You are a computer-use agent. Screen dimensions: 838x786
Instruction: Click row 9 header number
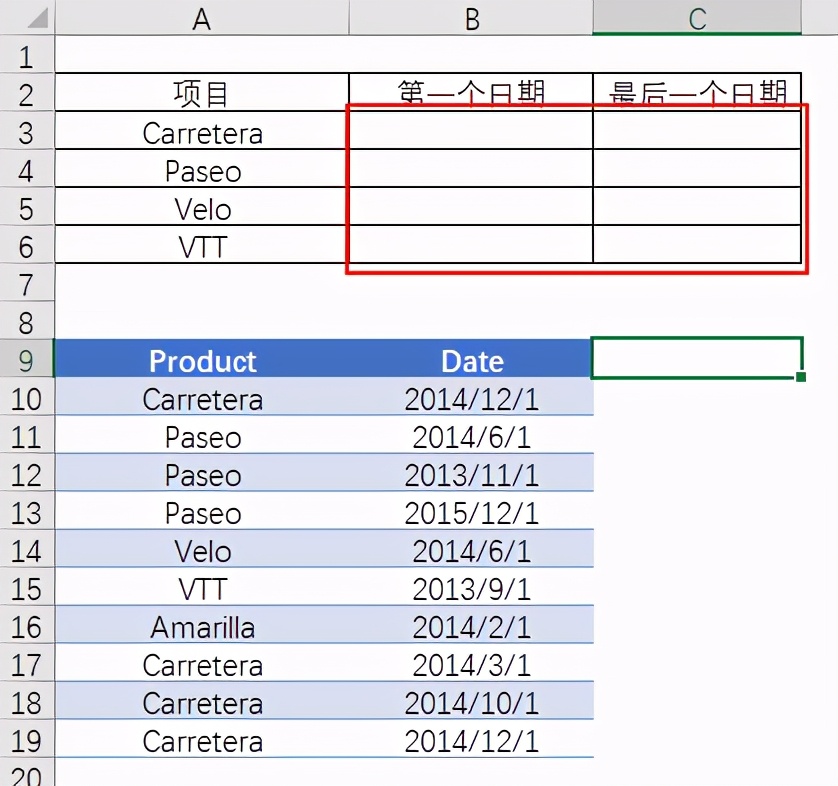(27, 361)
